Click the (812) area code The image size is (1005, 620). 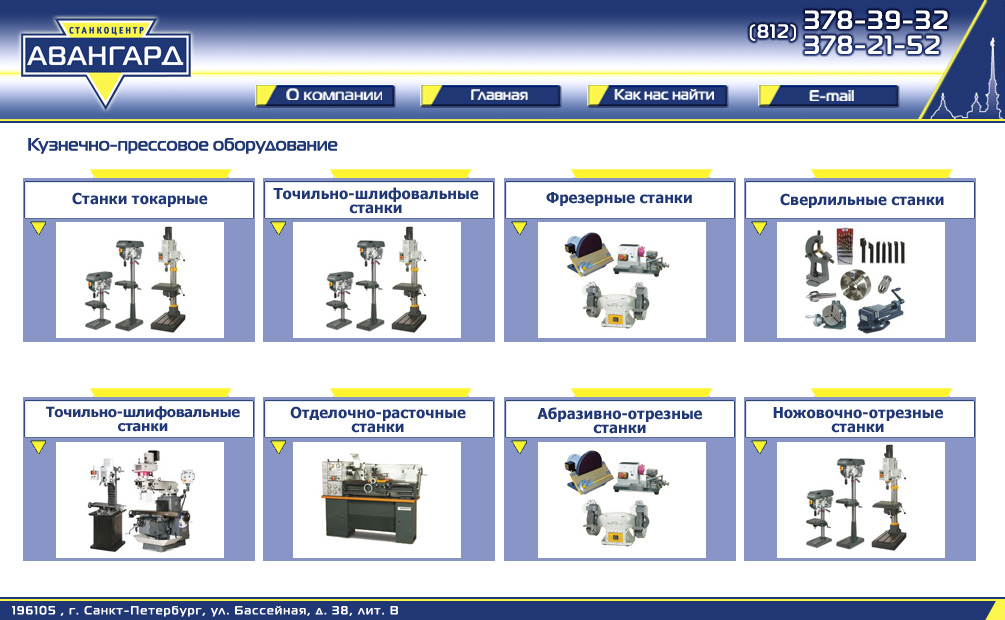(773, 31)
